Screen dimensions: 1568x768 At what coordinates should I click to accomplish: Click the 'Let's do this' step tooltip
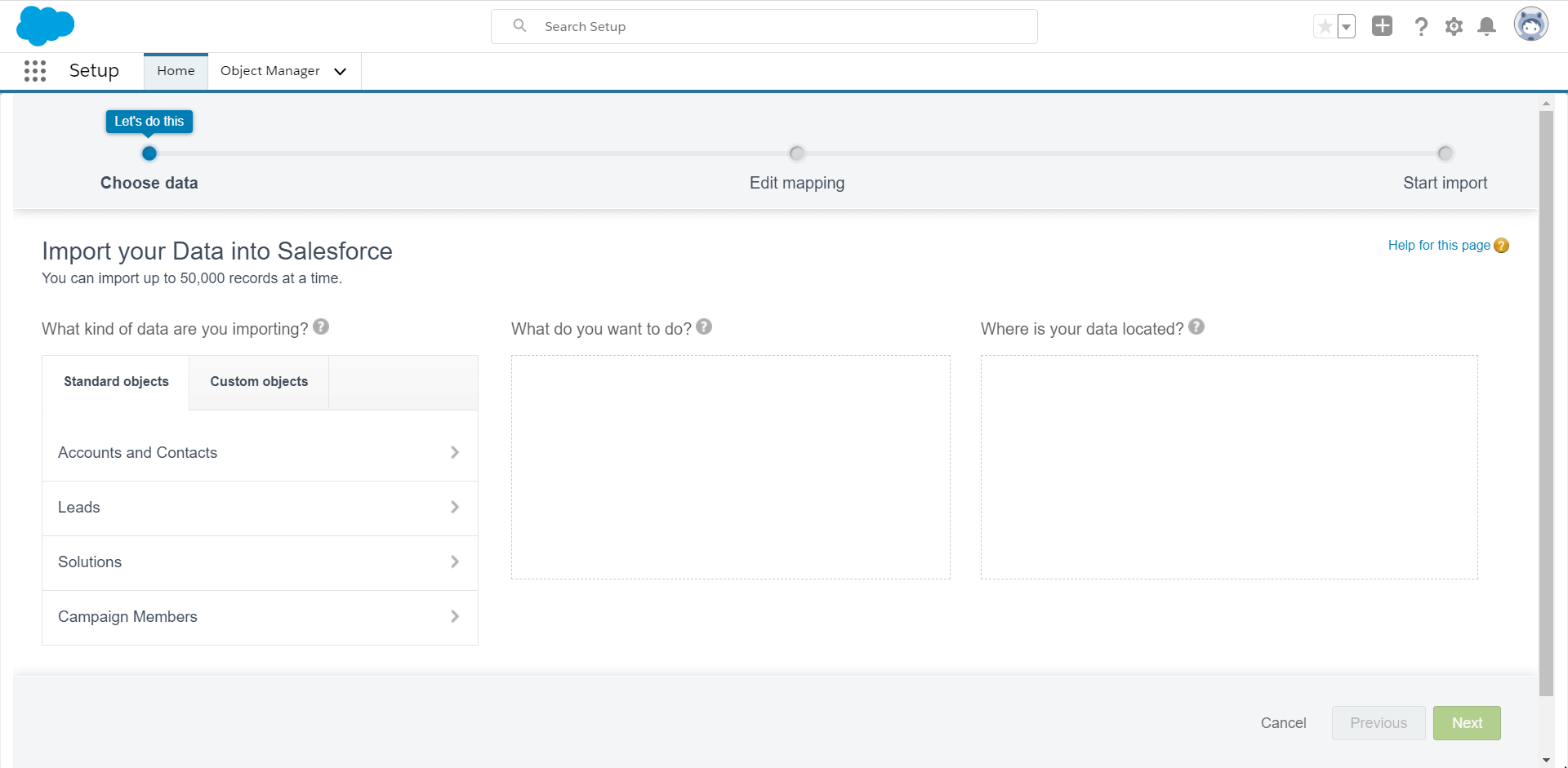tap(149, 122)
